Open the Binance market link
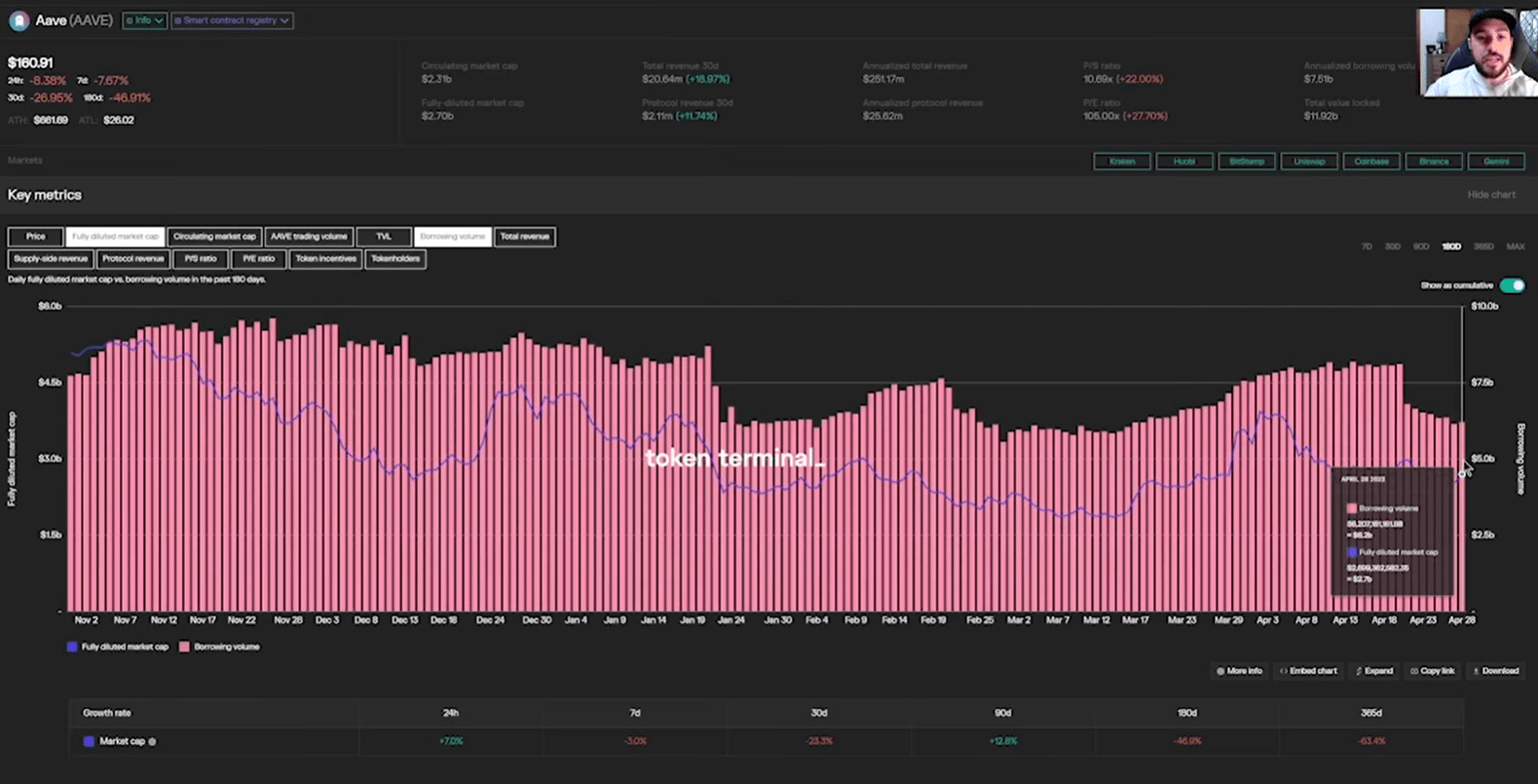 (x=1434, y=162)
